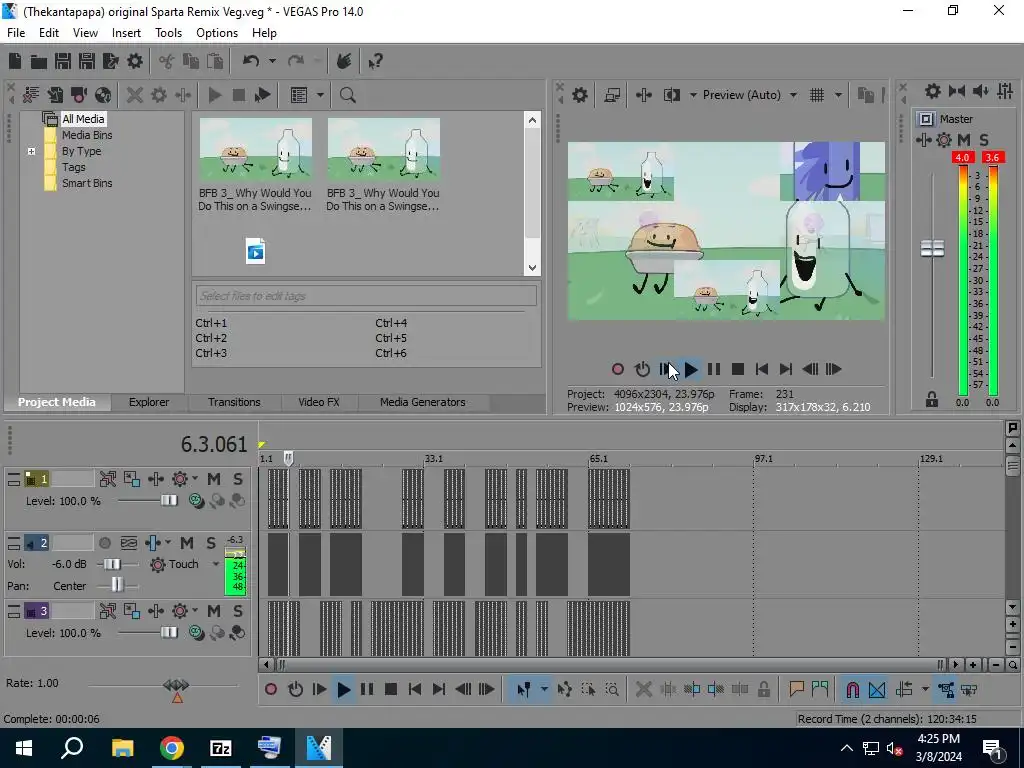
Task: Open Video Preview properties gear
Action: 580,95
